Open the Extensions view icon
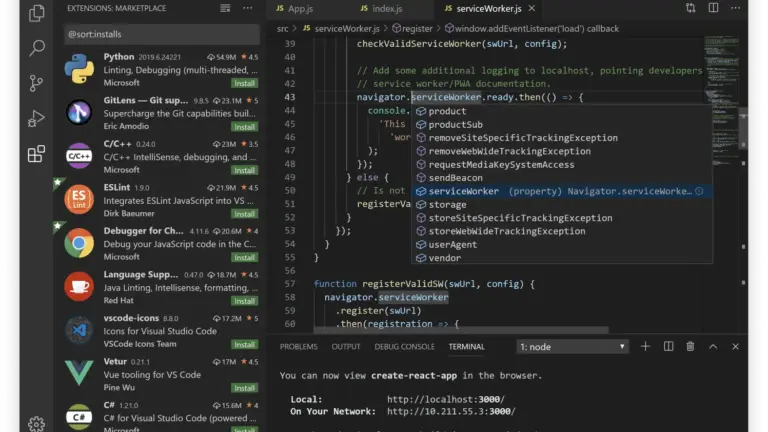 tap(37, 154)
